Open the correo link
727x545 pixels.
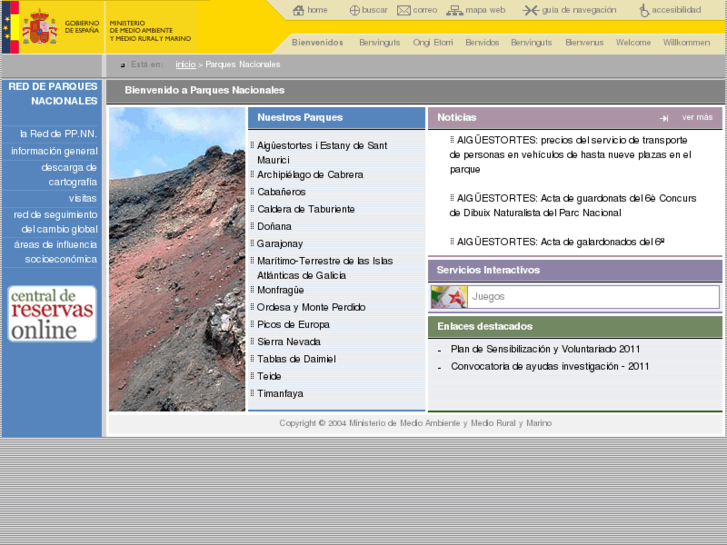click(x=425, y=10)
